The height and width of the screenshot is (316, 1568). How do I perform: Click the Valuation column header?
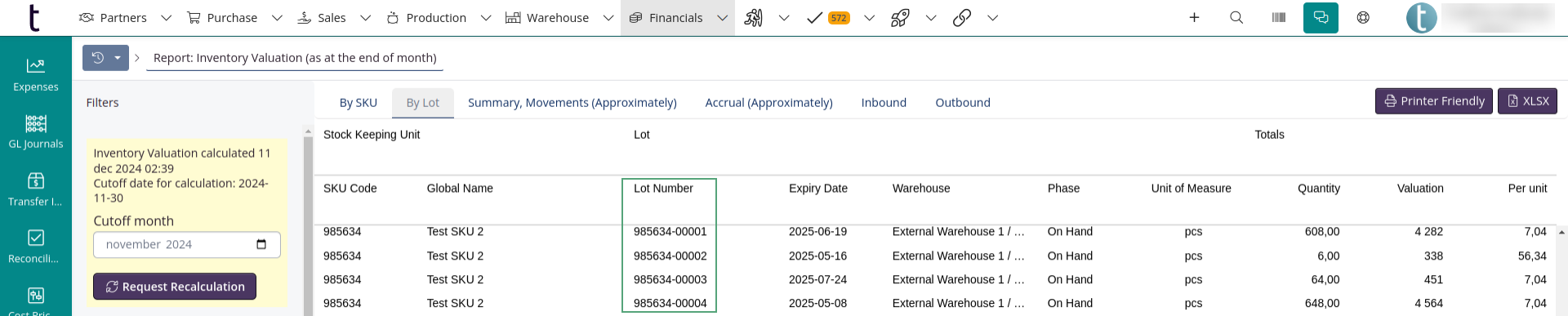[x=1420, y=189]
